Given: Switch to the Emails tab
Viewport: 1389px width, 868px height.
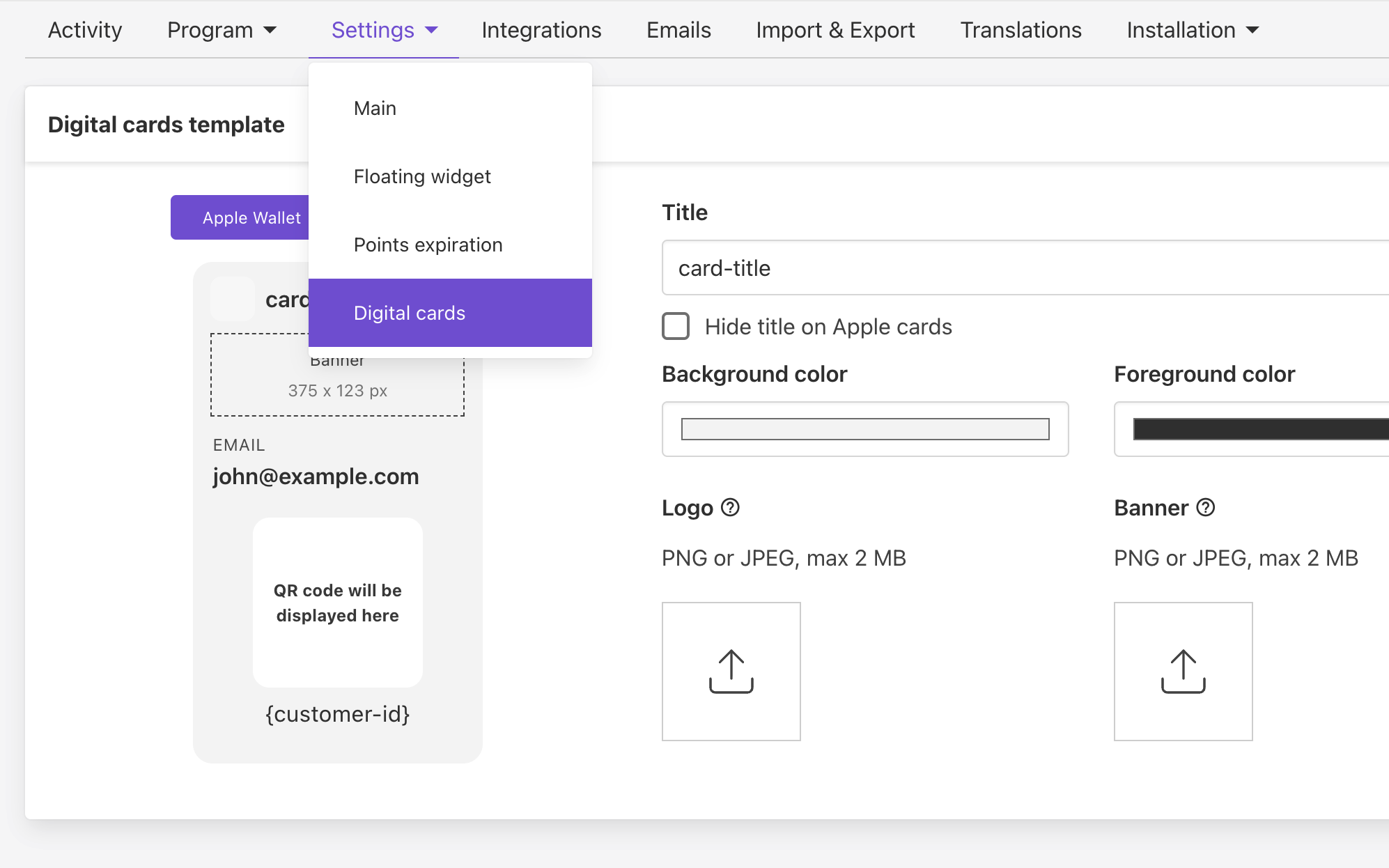Looking at the screenshot, I should (678, 30).
